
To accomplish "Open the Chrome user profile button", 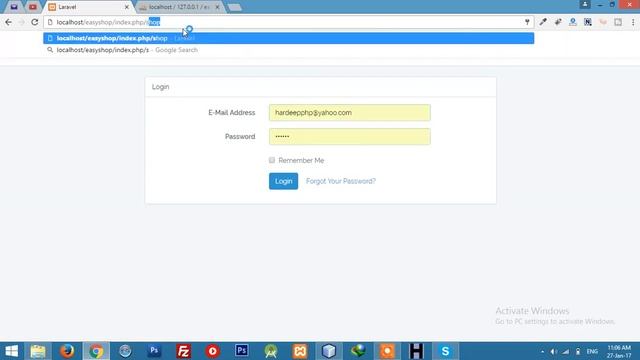I will [585, 4].
